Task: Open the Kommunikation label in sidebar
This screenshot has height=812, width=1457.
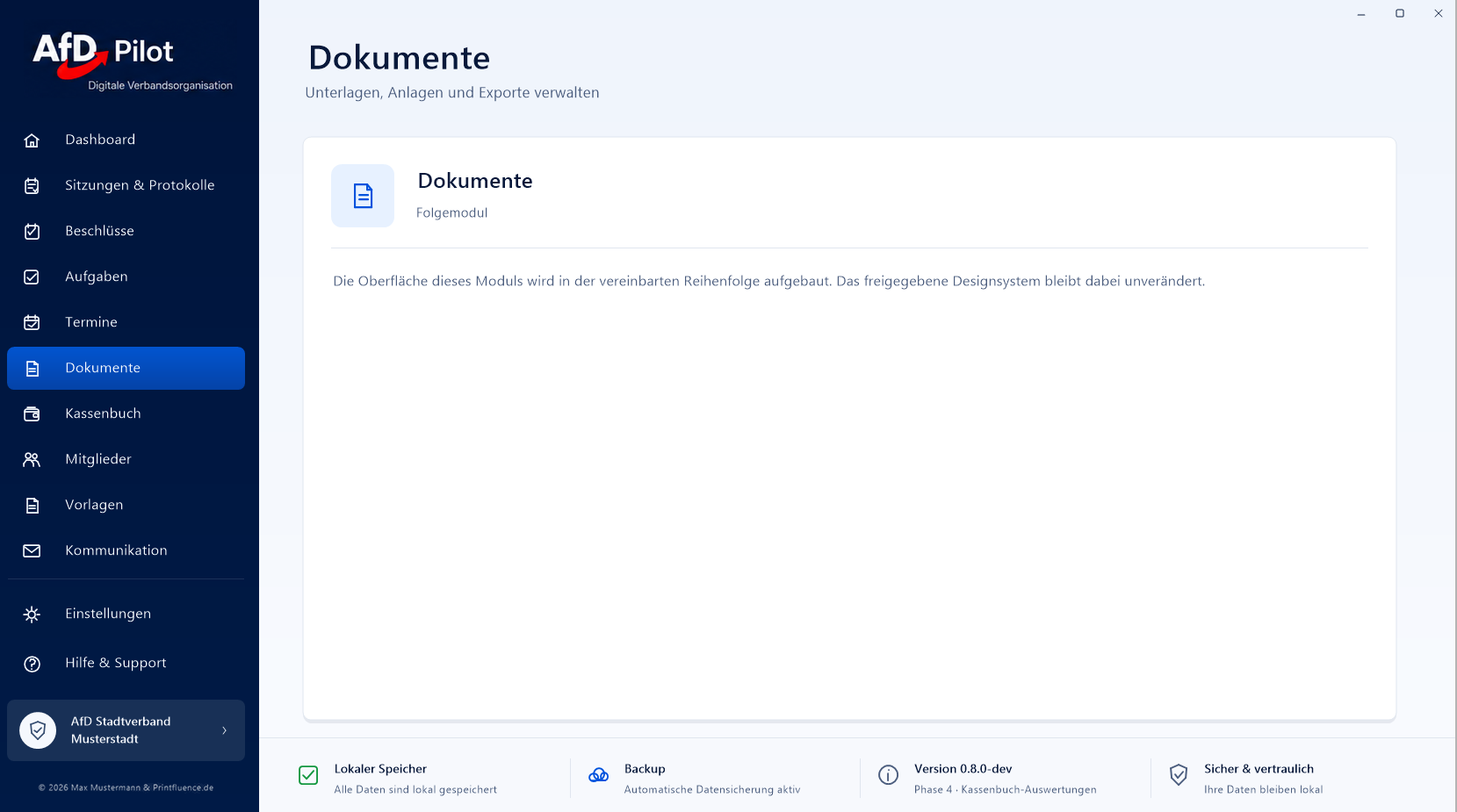Action: click(x=116, y=550)
